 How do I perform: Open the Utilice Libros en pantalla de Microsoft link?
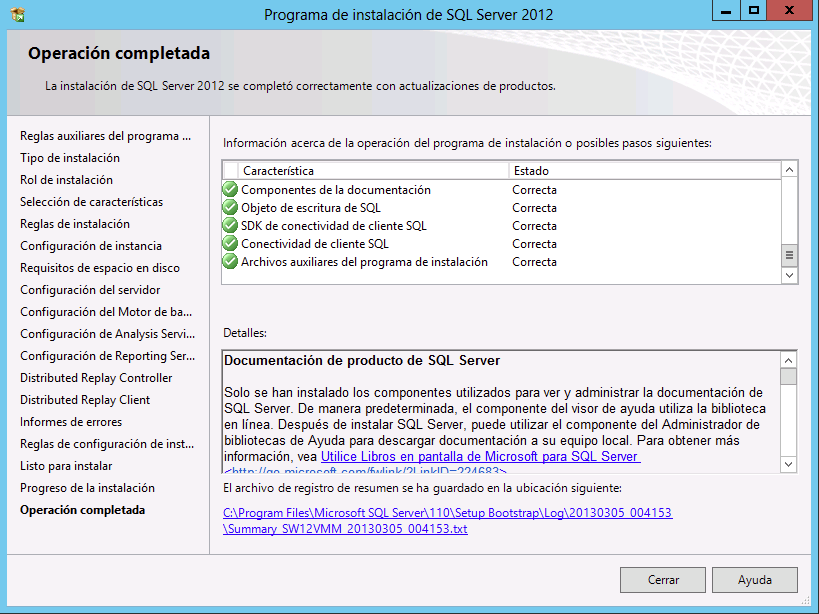[x=481, y=456]
